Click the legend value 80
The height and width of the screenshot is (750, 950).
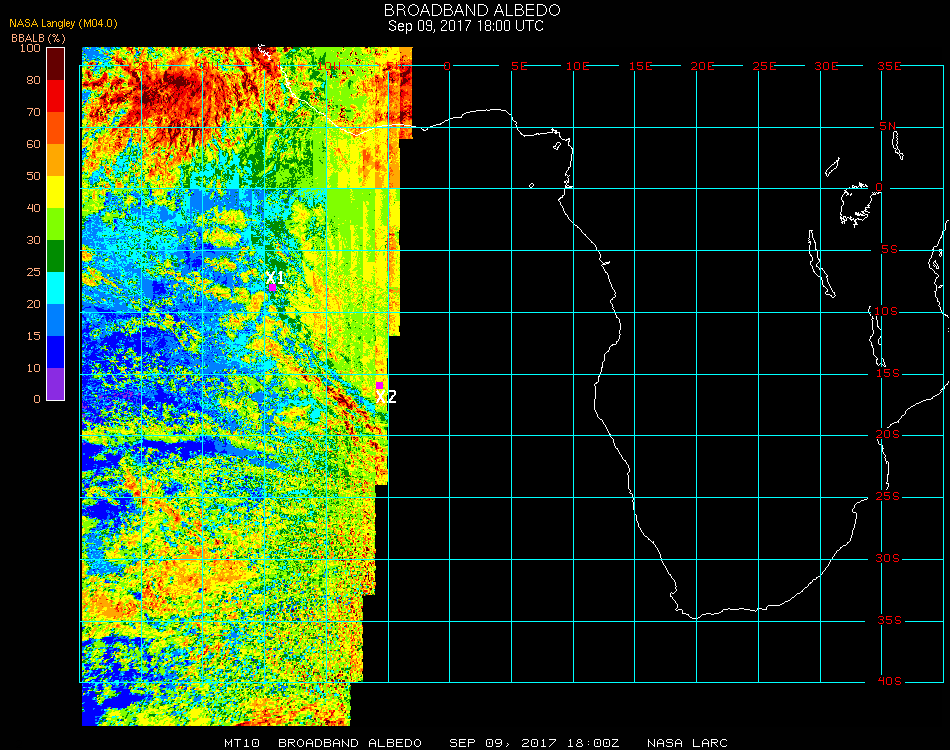click(33, 80)
